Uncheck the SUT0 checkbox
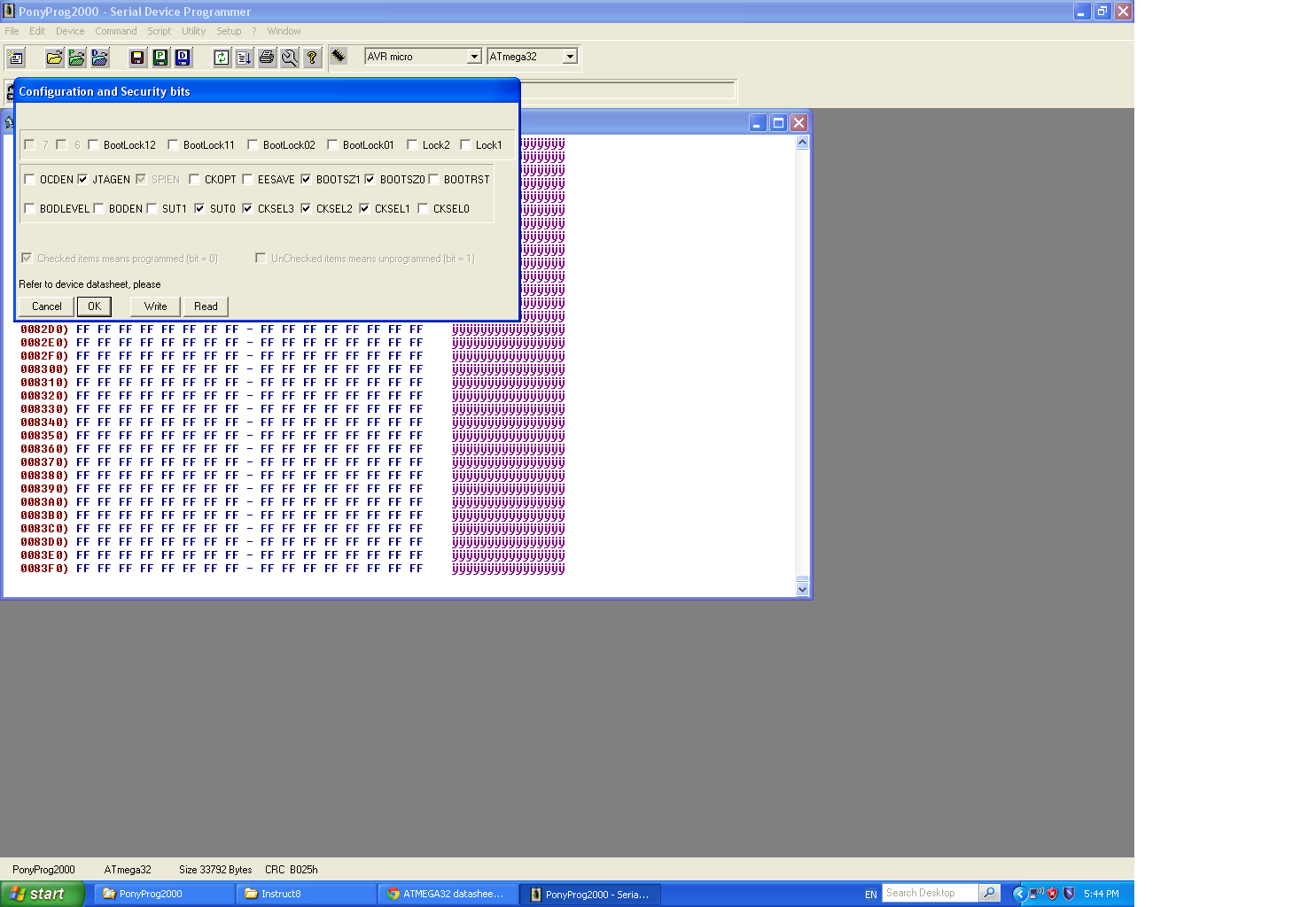1316x907 pixels. pos(199,208)
